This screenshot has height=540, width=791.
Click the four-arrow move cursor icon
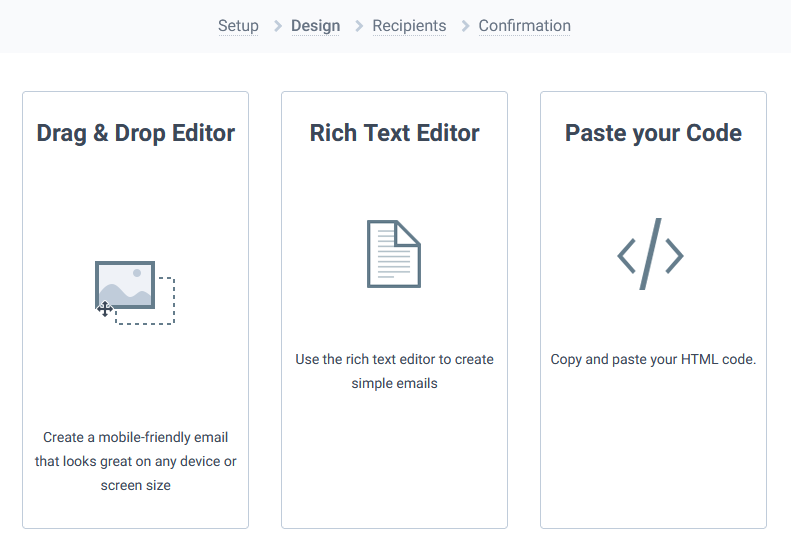tap(104, 309)
